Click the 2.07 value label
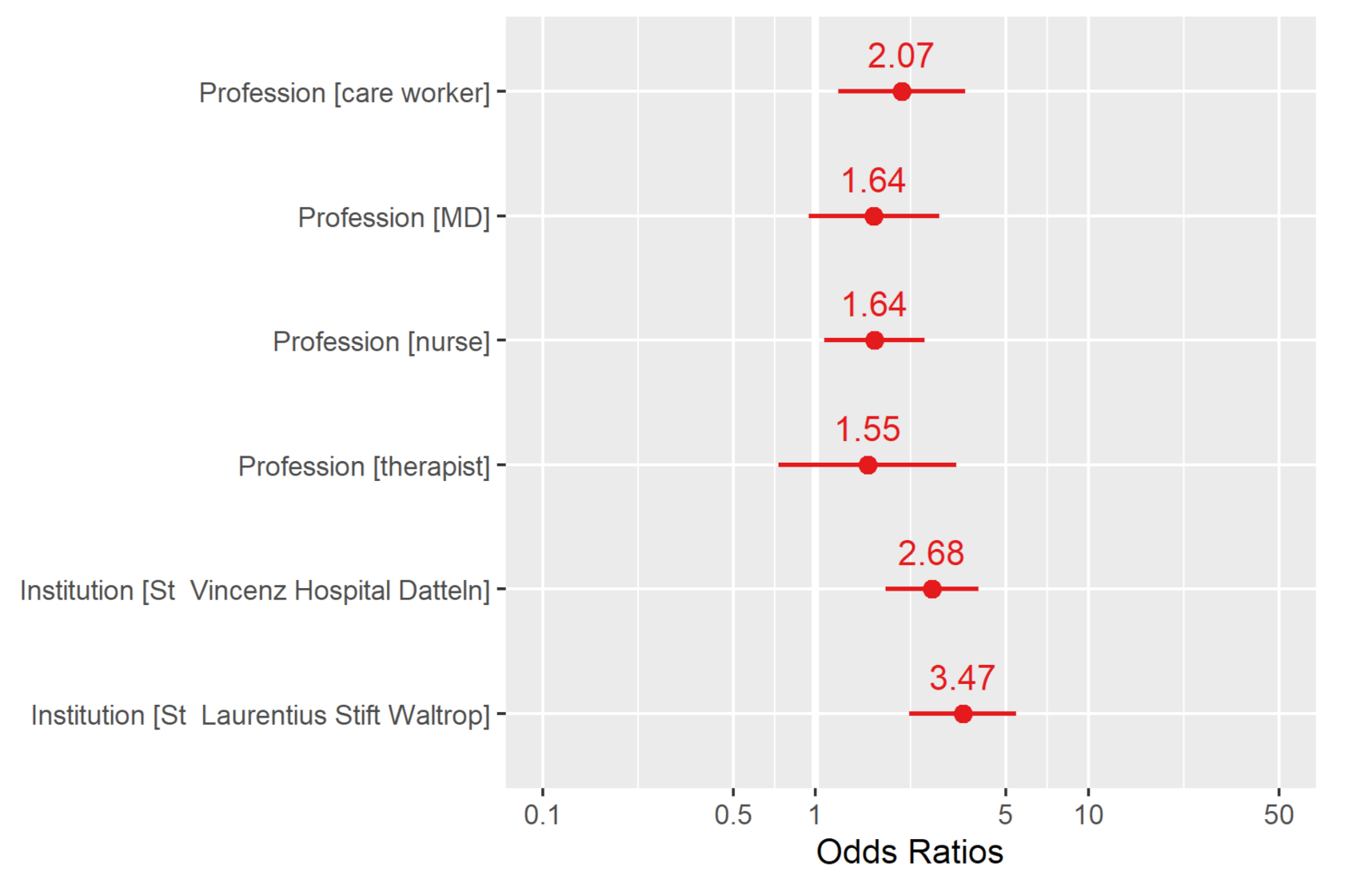Viewport: 1372px width, 875px height. point(900,56)
